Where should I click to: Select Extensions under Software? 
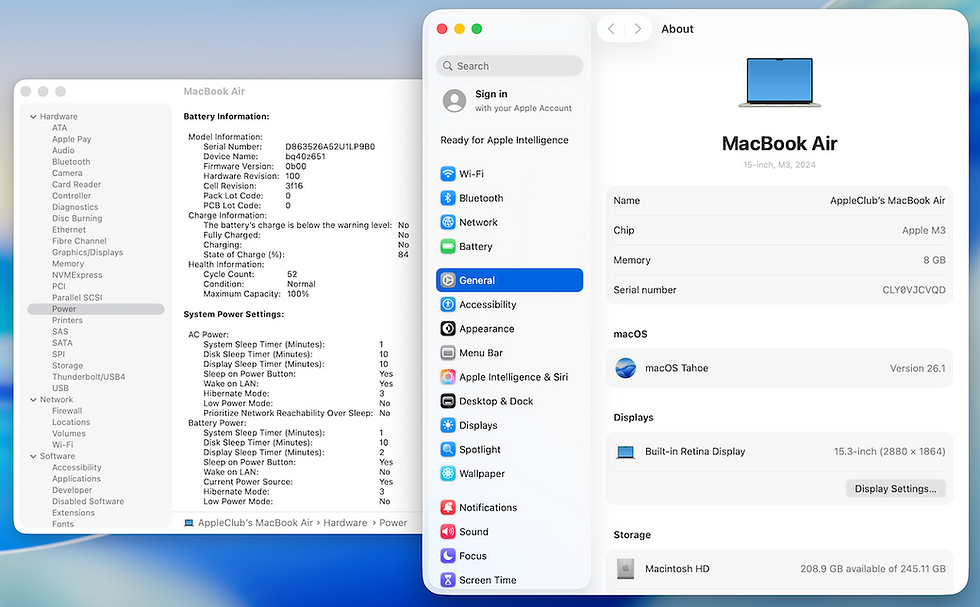(74, 513)
